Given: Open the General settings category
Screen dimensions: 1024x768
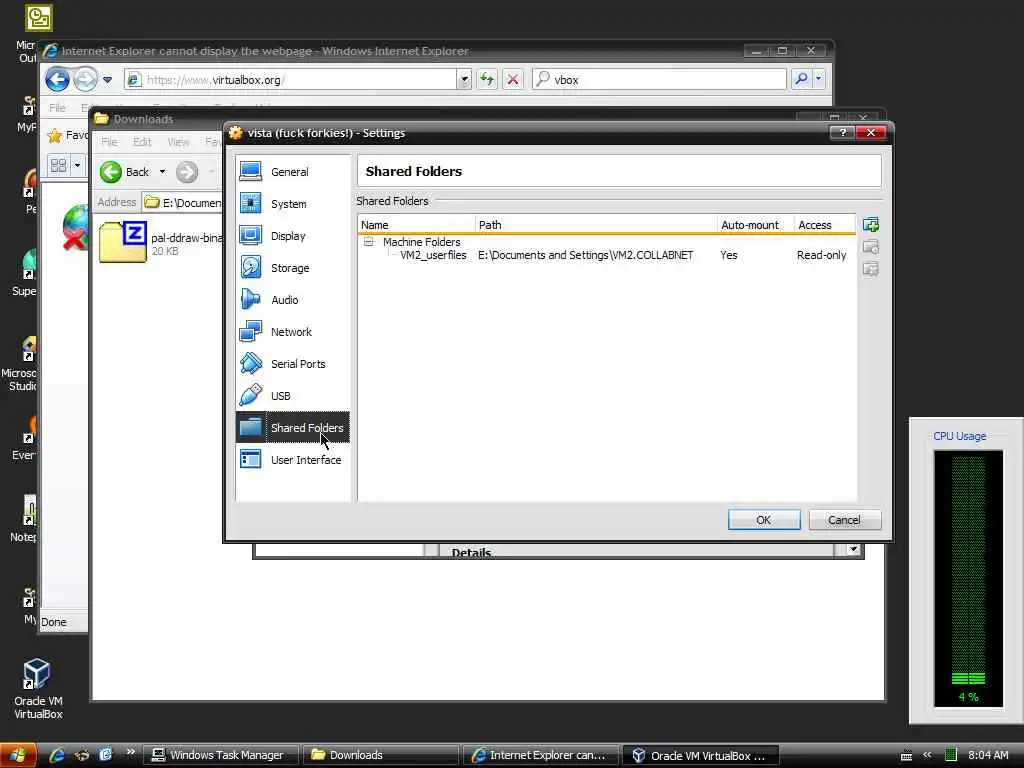Looking at the screenshot, I should (x=293, y=172).
